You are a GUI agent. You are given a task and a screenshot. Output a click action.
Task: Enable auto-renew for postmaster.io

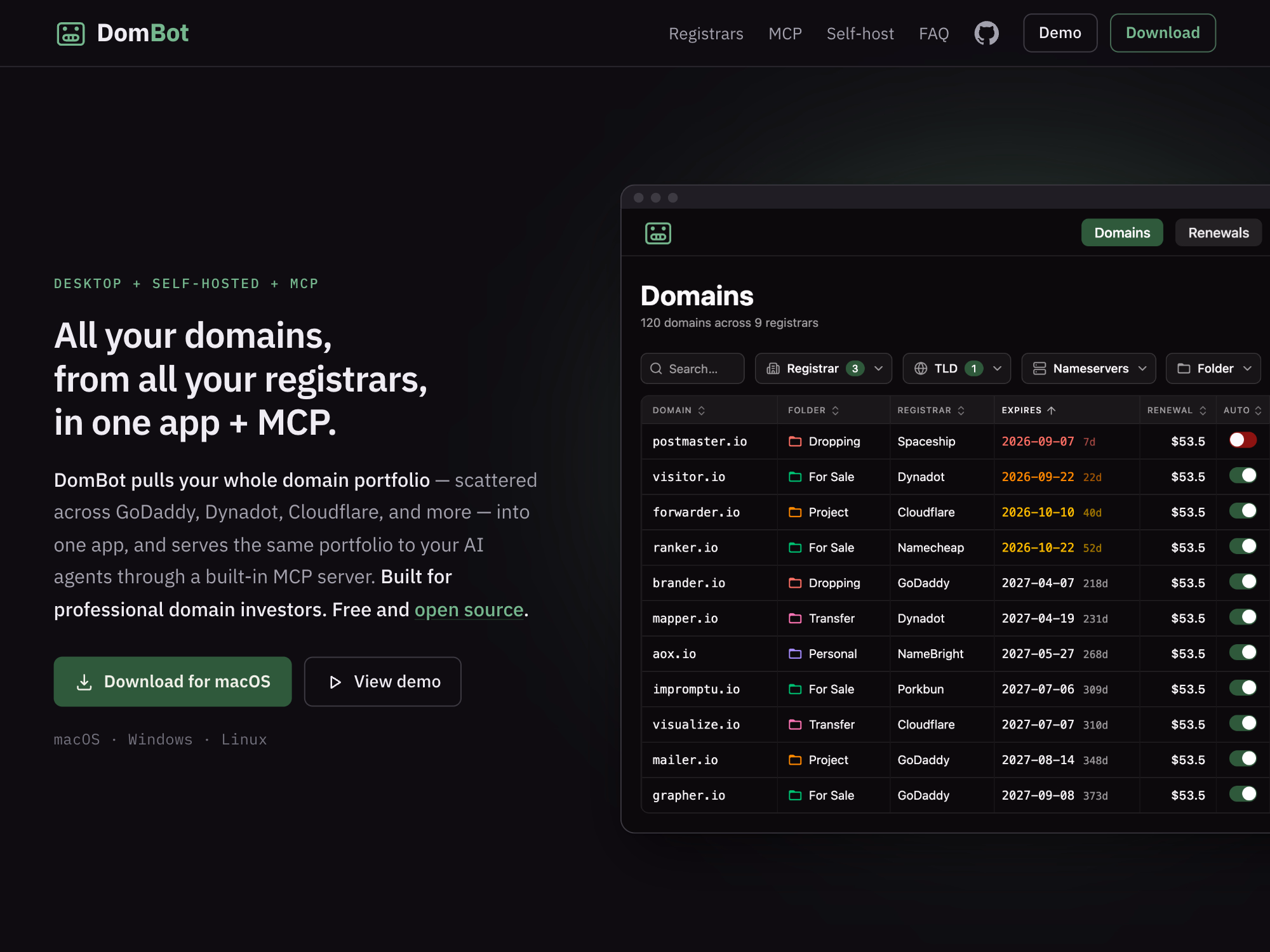(x=1243, y=440)
